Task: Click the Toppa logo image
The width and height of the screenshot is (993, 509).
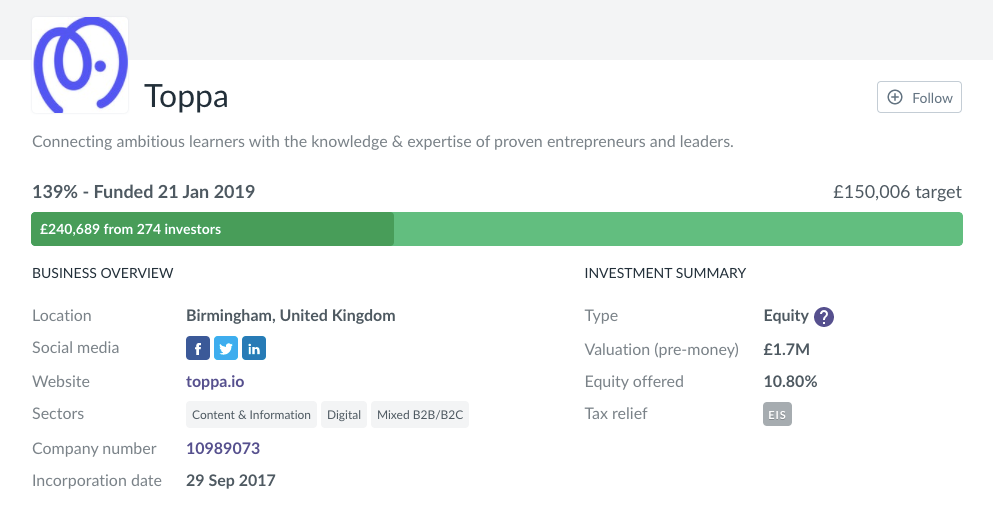Action: coord(80,65)
